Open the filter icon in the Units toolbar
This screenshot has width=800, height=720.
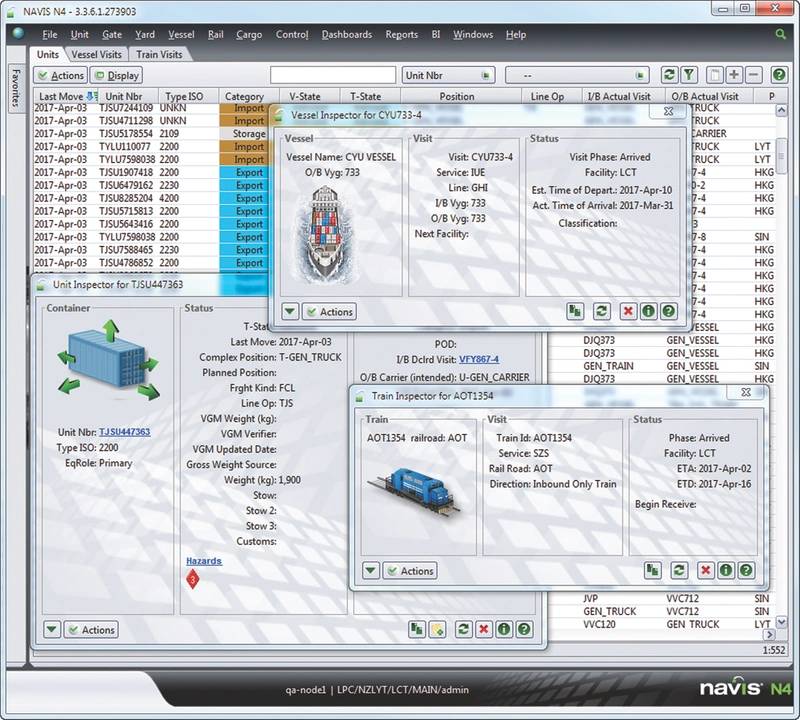pos(687,74)
